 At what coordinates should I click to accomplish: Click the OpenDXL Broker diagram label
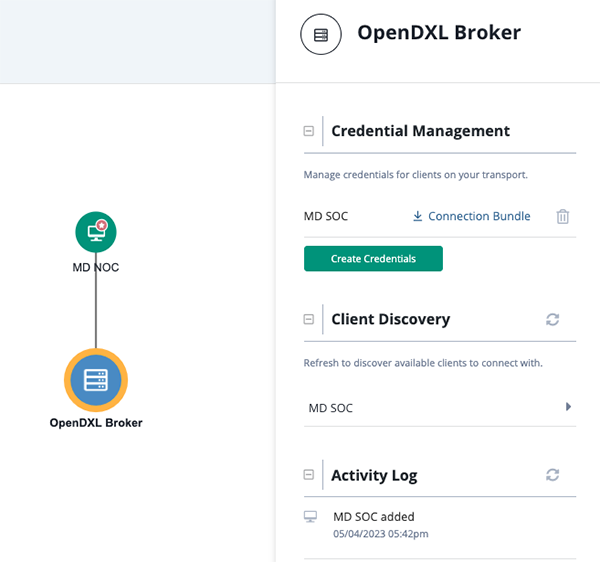click(96, 423)
